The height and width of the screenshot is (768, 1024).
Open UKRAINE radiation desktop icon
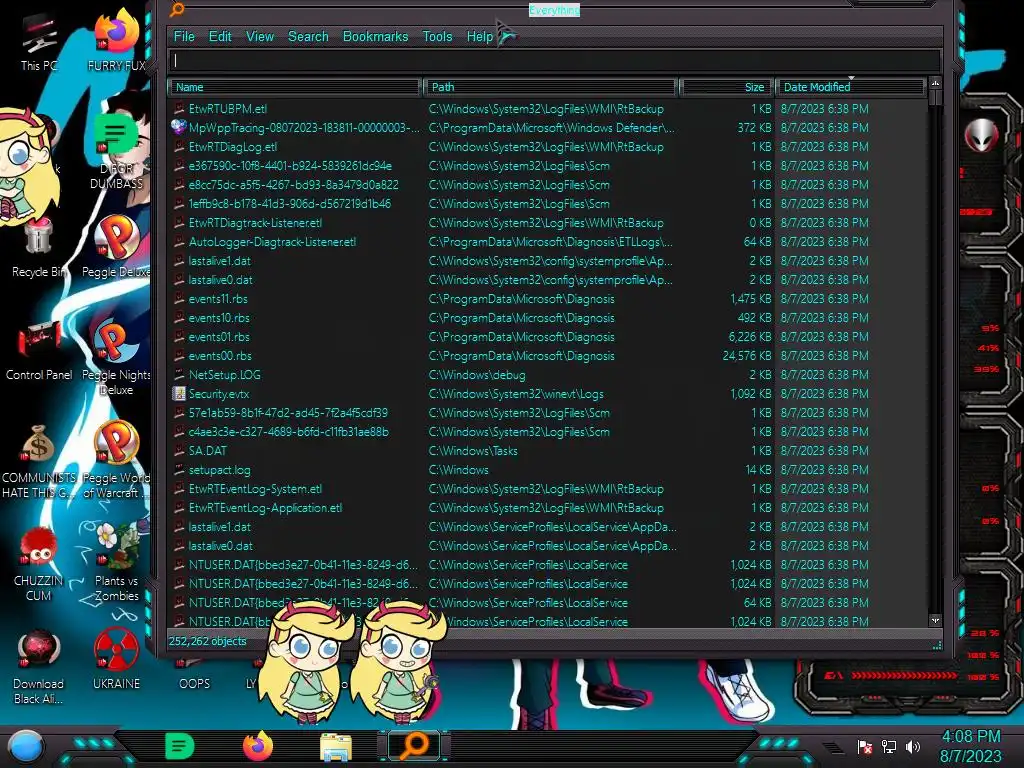tap(116, 660)
